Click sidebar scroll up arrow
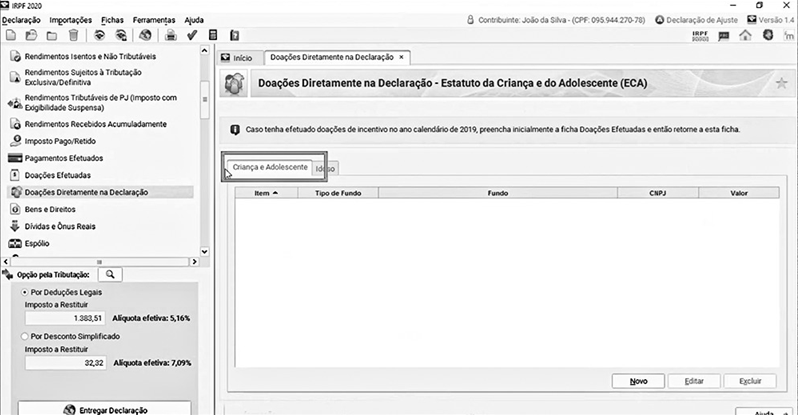The height and width of the screenshot is (415, 798). (x=205, y=50)
